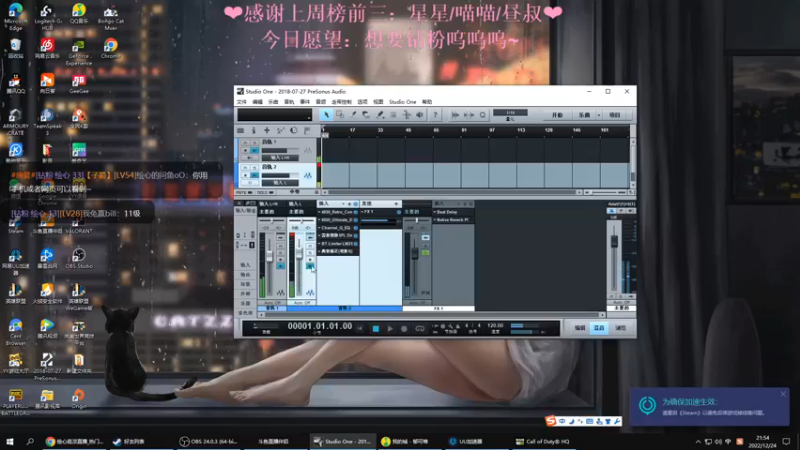Viewport: 800px width, 450px height.
Task: Toggle the metronome icon in transport
Action: [458, 326]
